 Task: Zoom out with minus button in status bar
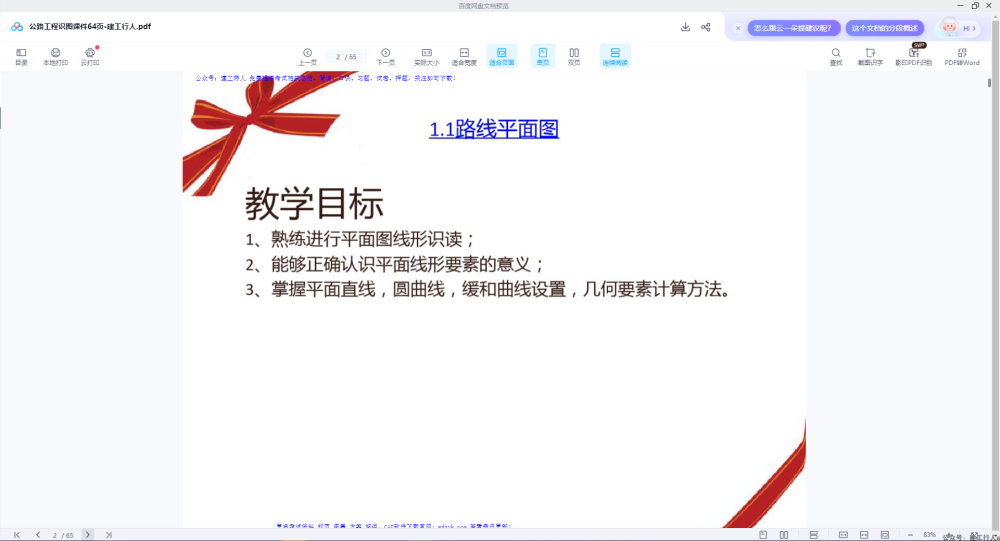[x=910, y=535]
